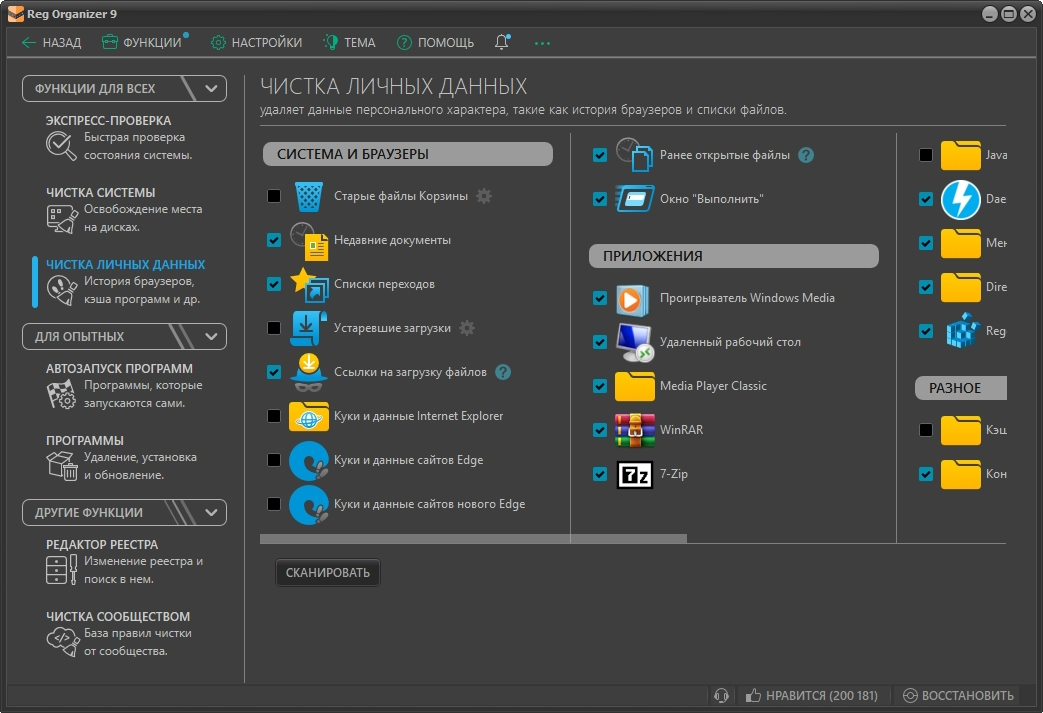Collapse the ДРУГИЕ ФУНКЦИИ section

click(211, 512)
